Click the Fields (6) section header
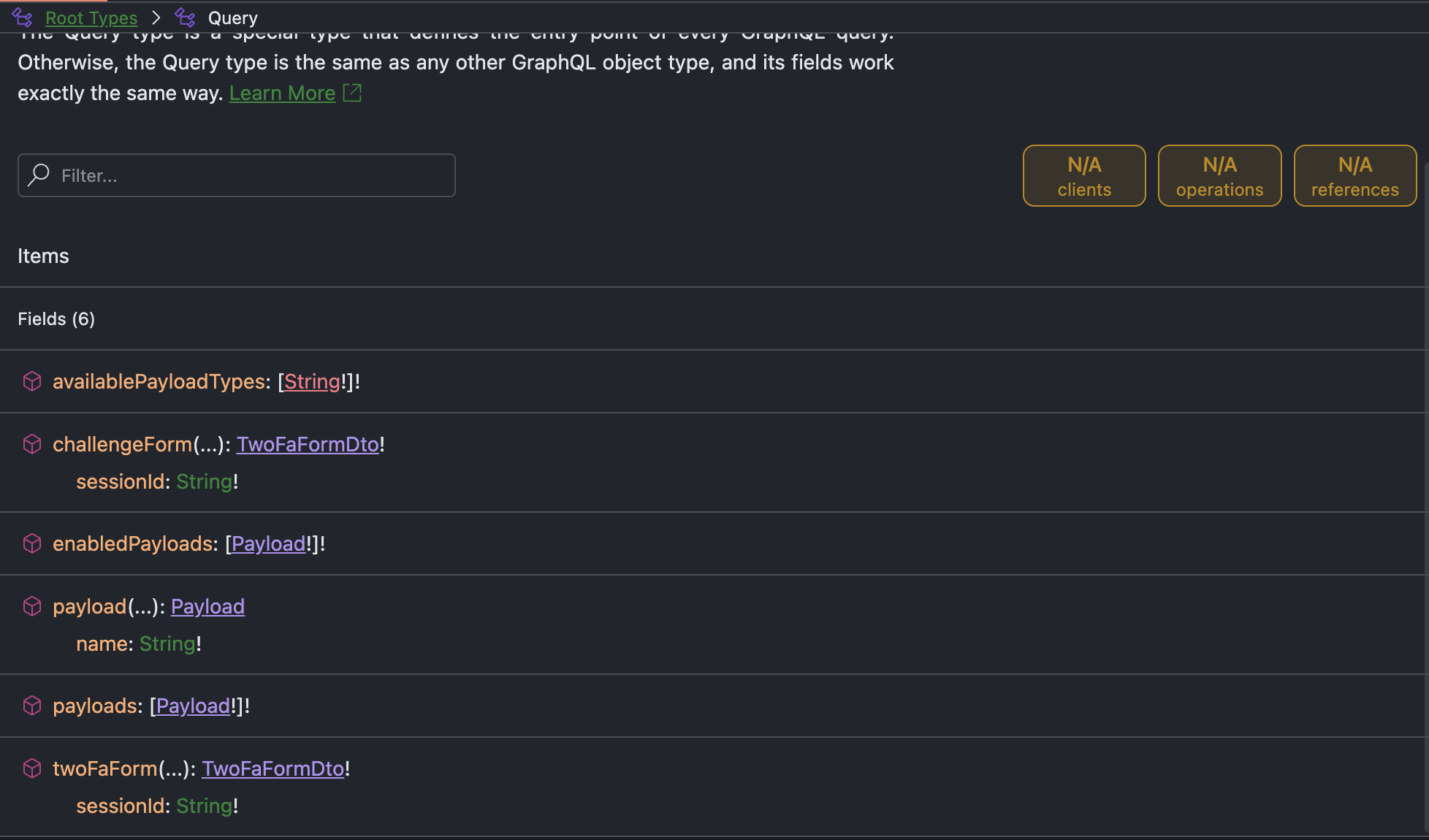This screenshot has width=1429, height=840. point(56,319)
